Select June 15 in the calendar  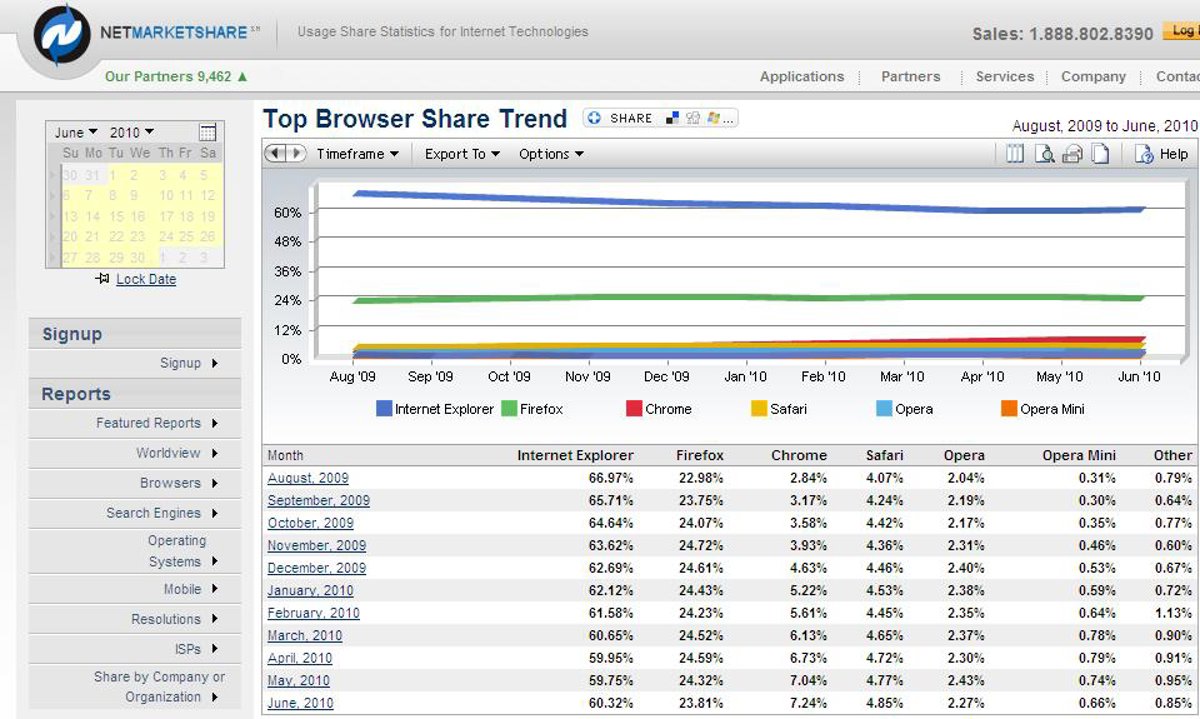coord(115,216)
